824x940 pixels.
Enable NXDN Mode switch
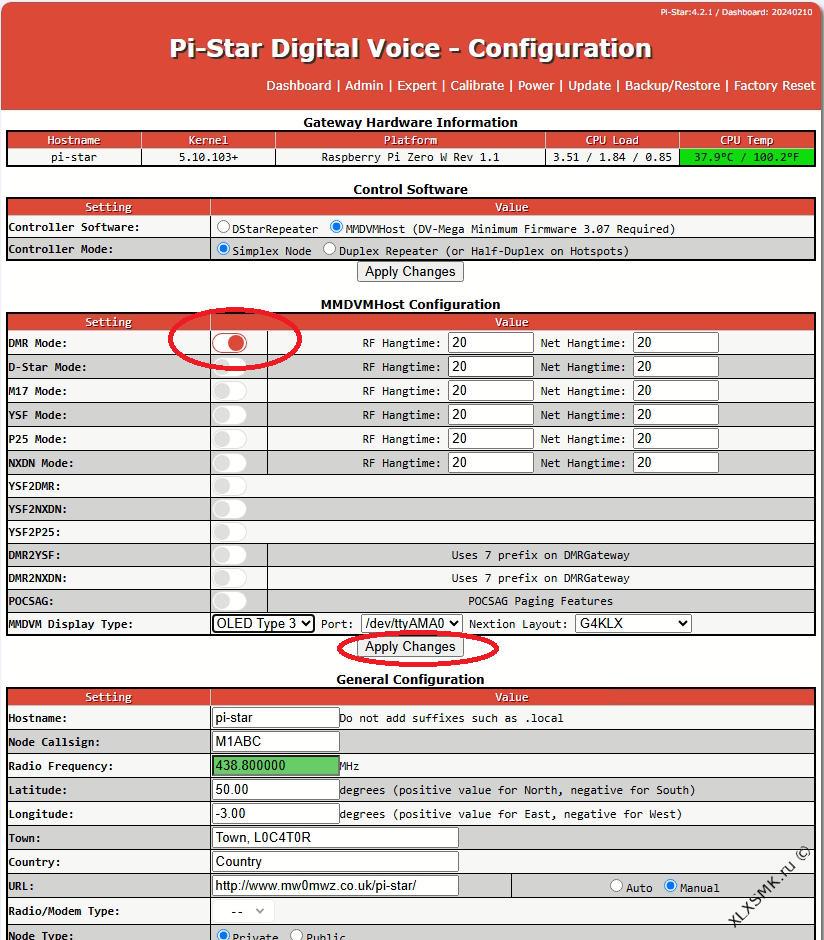[x=230, y=463]
